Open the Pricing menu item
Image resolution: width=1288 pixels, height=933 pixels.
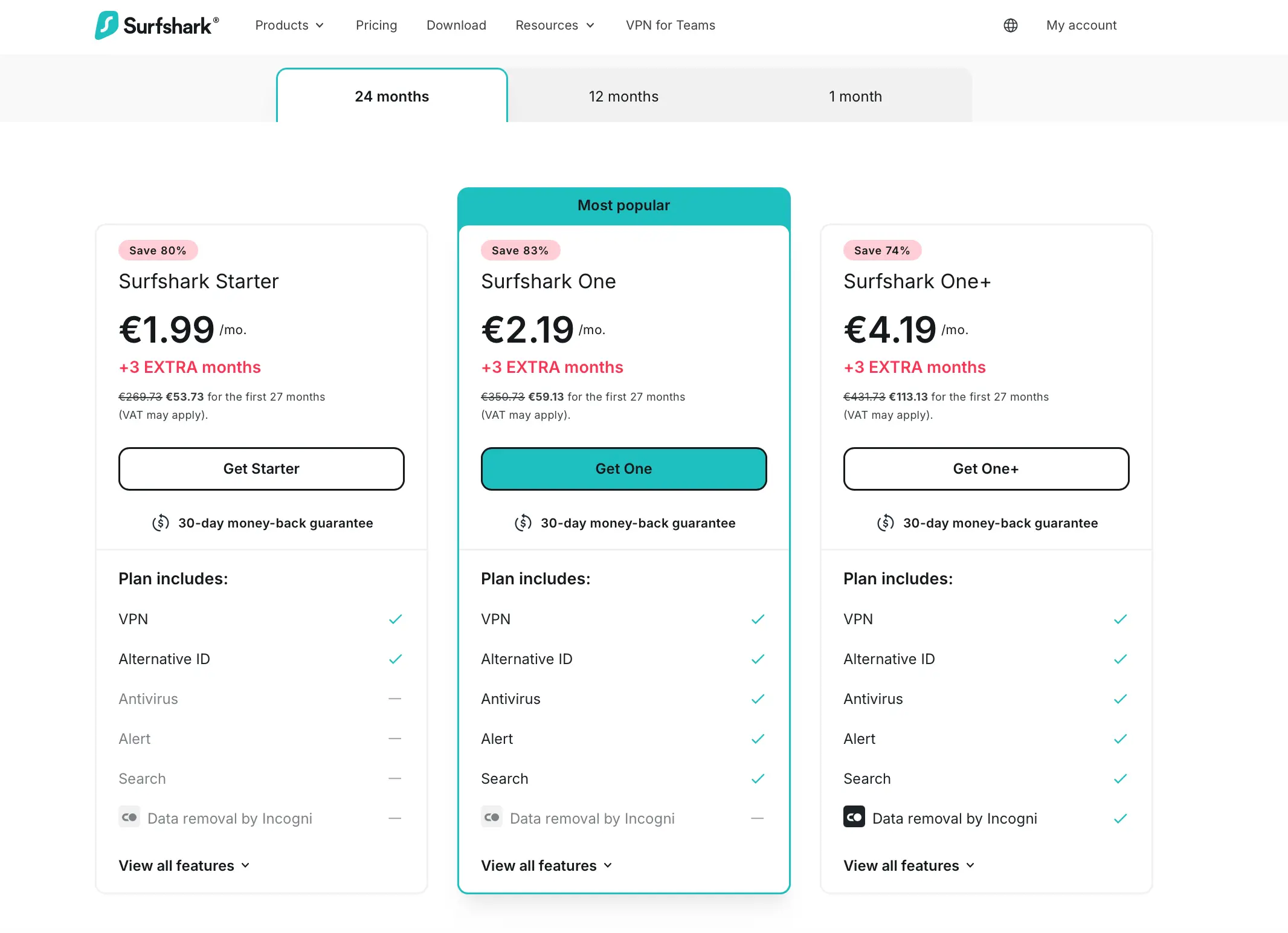(x=376, y=25)
